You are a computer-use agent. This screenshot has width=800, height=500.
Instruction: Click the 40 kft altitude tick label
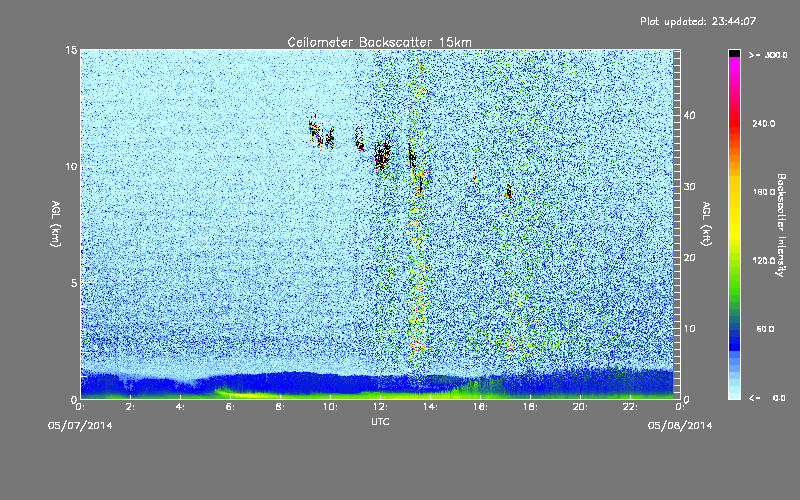[689, 115]
